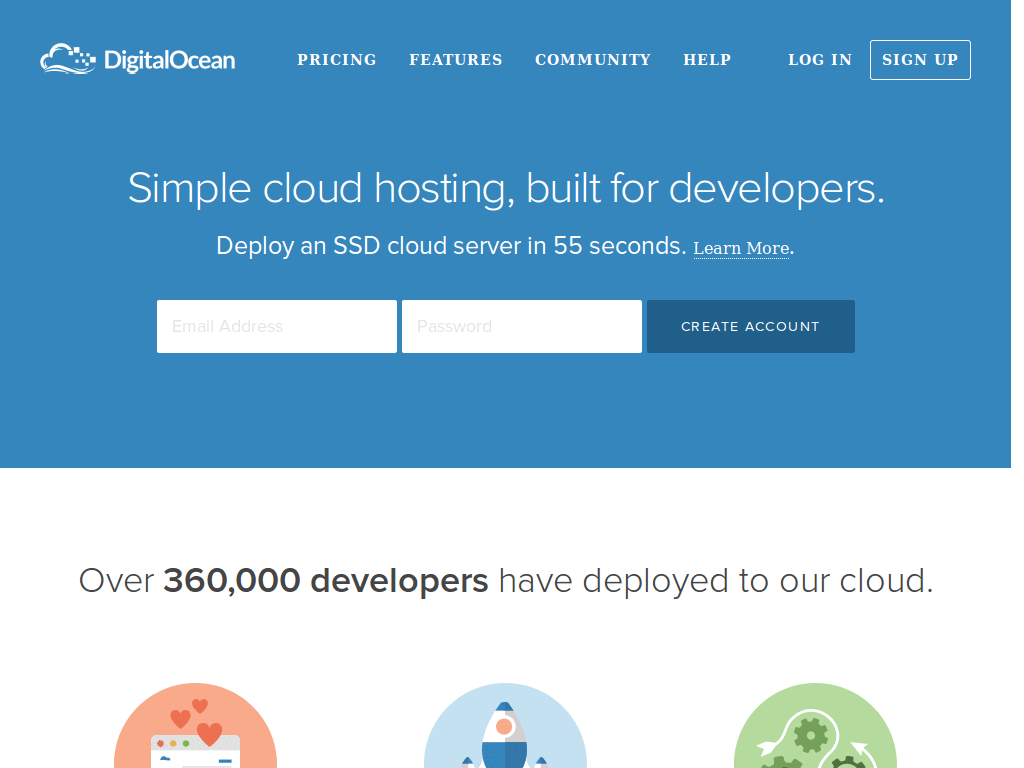This screenshot has width=1024, height=768.
Task: Click the blue rocket illustration
Action: coord(505,726)
